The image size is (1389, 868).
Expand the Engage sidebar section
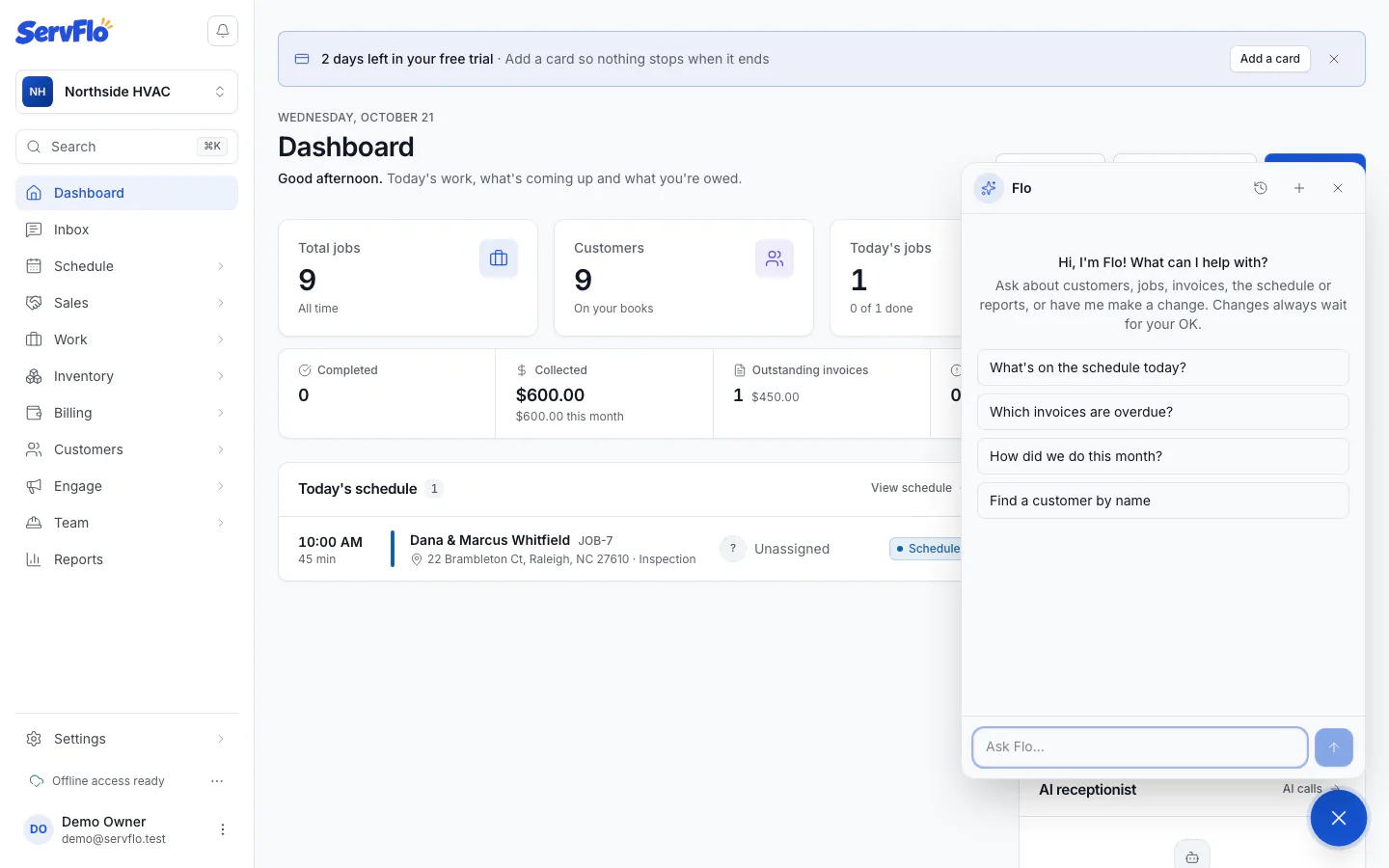pos(126,486)
